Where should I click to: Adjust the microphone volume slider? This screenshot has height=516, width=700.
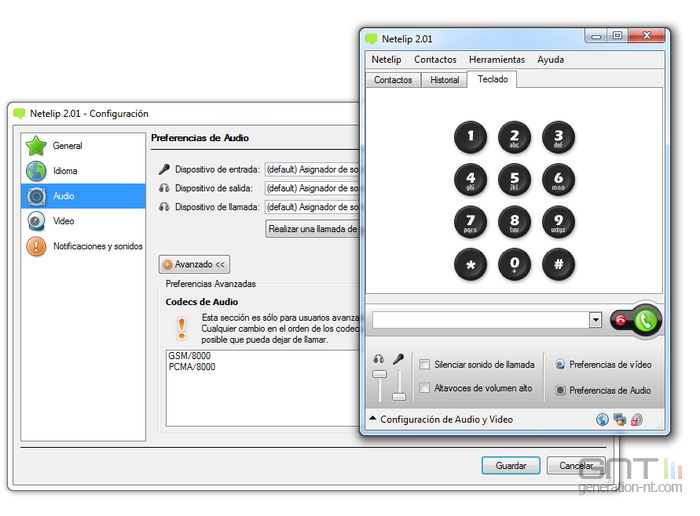399,396
